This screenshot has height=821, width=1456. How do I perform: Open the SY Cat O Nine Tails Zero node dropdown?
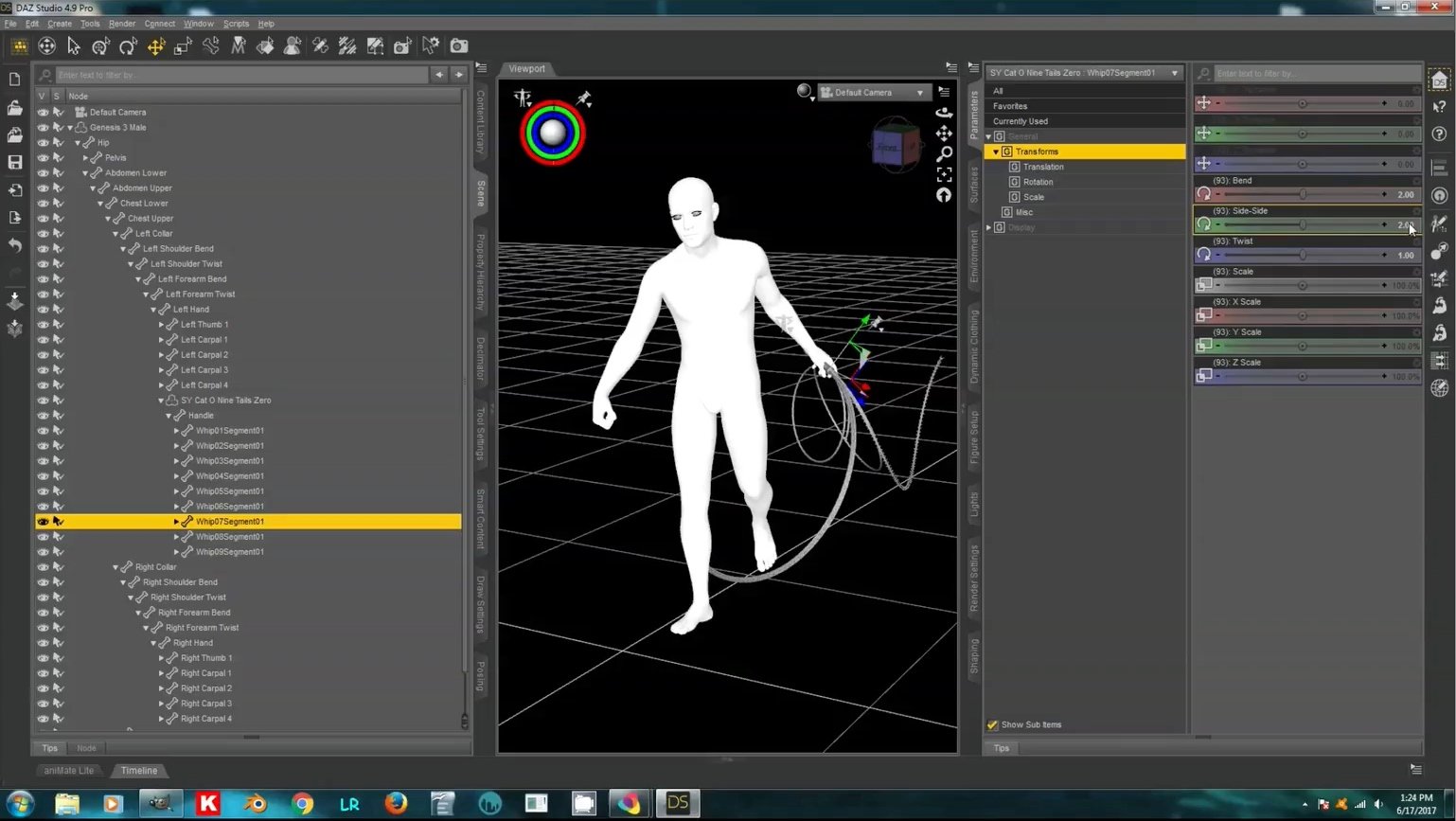click(x=1084, y=73)
